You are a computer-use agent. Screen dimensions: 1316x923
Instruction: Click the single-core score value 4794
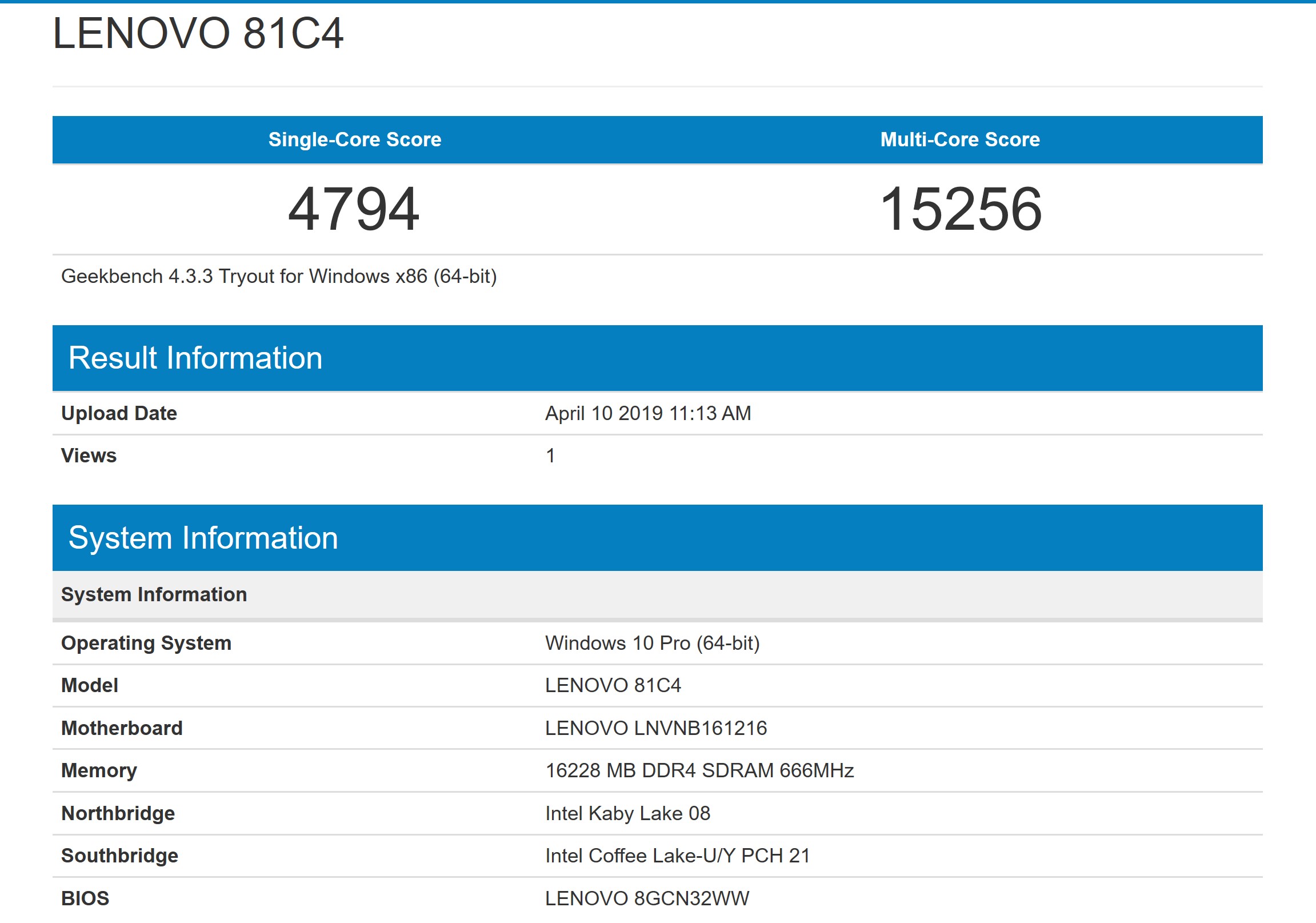pos(354,209)
